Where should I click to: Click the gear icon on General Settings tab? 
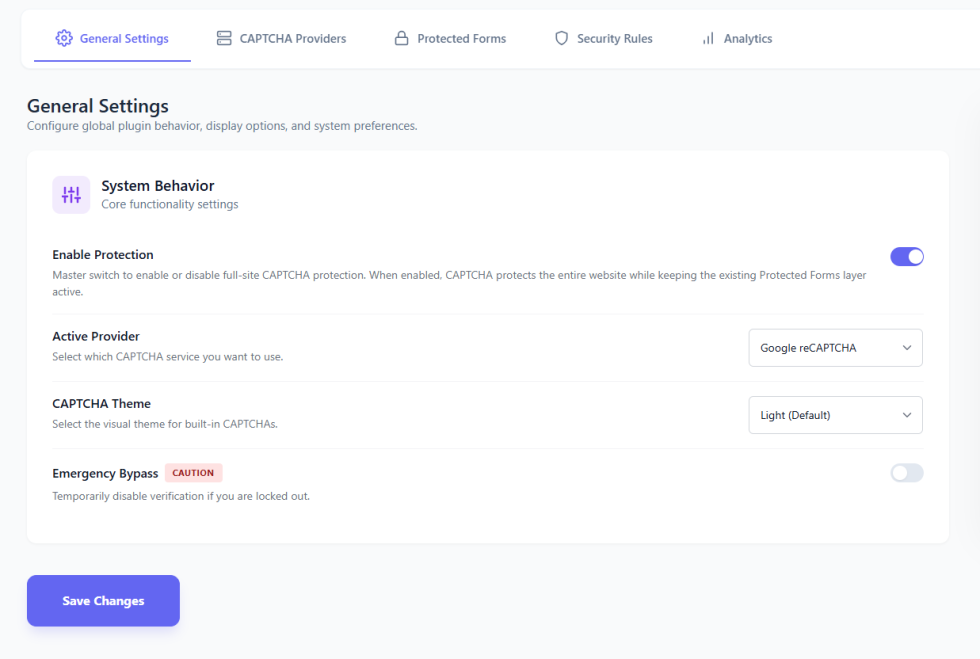pyautogui.click(x=64, y=39)
